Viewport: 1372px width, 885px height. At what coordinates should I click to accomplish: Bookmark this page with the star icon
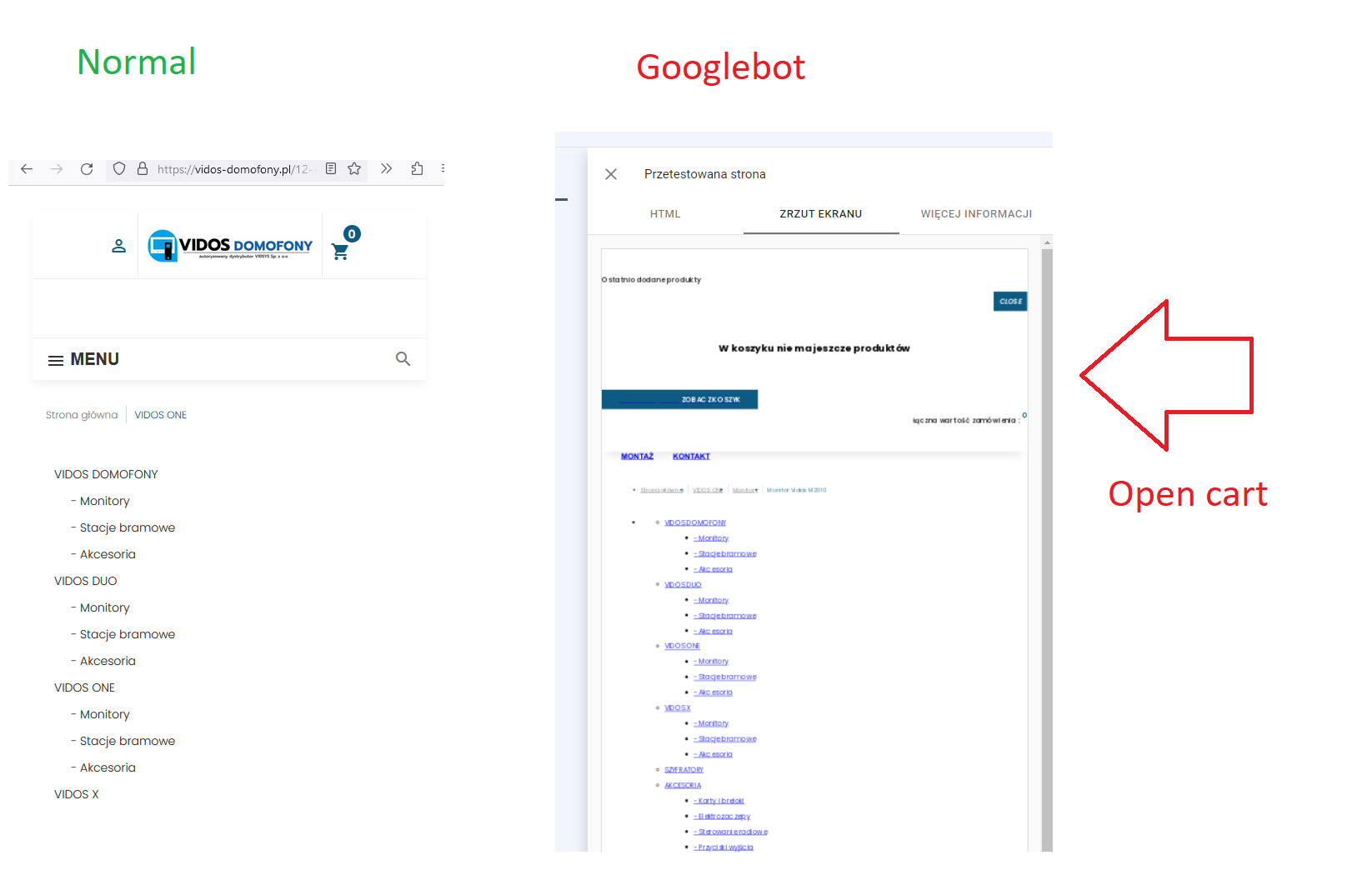pos(354,168)
